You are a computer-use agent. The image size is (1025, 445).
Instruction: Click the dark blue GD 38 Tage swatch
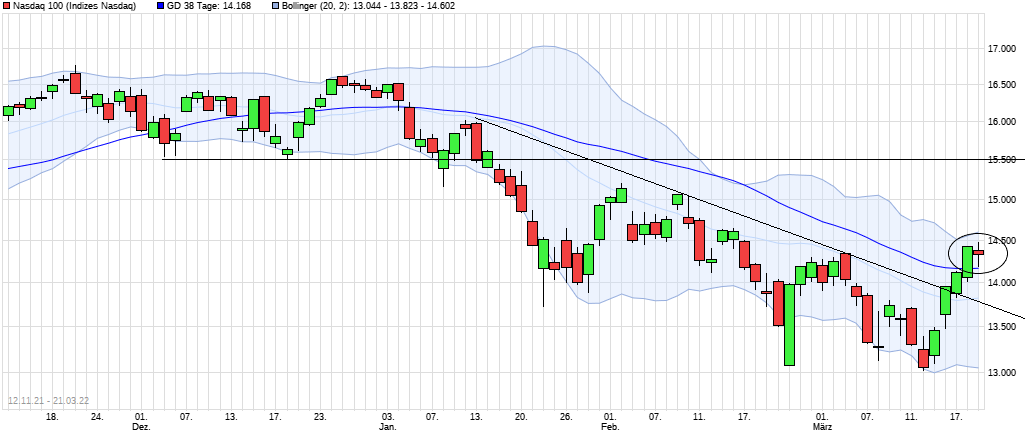click(161, 5)
